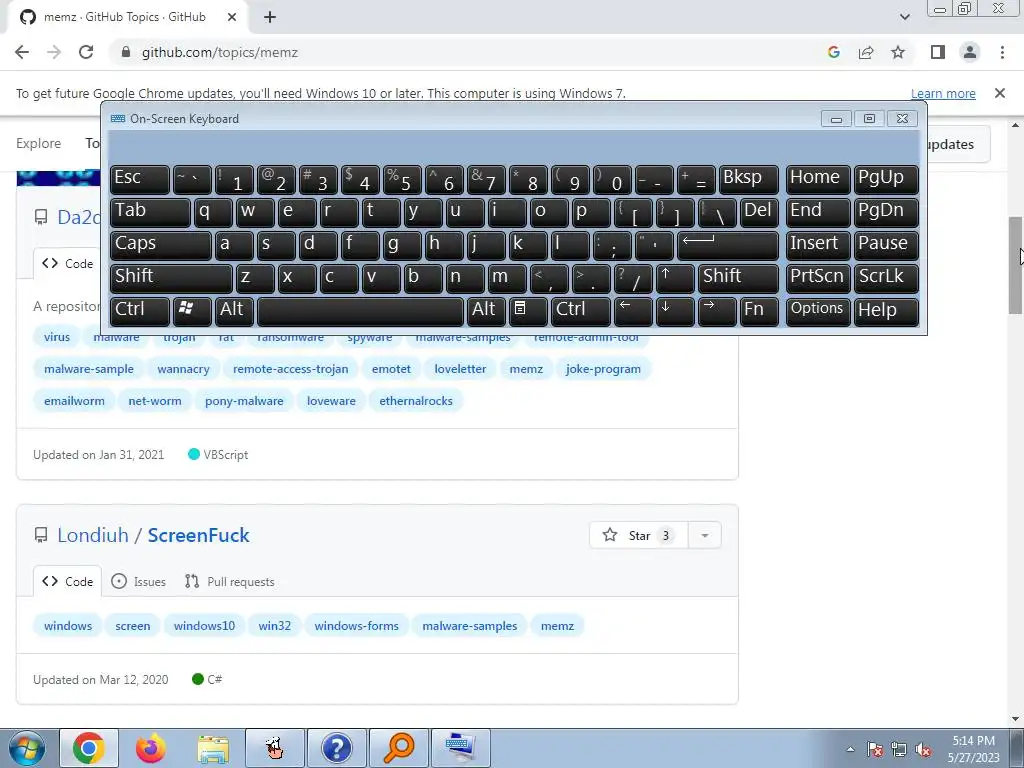The height and width of the screenshot is (768, 1024).
Task: Open File Explorer from the taskbar
Action: point(214,748)
